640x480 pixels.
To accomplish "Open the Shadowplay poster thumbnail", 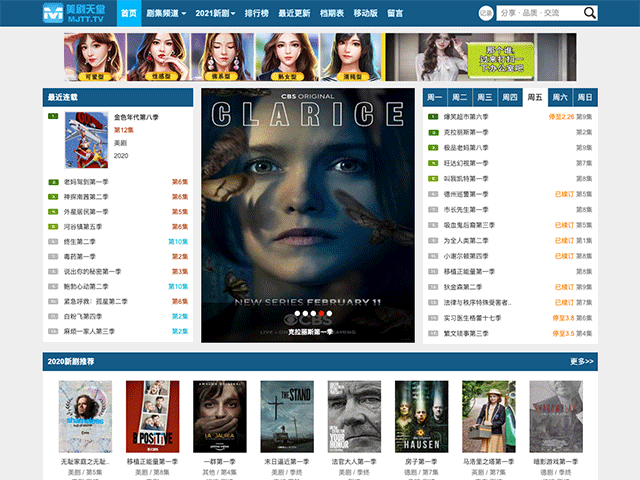I will tap(556, 416).
